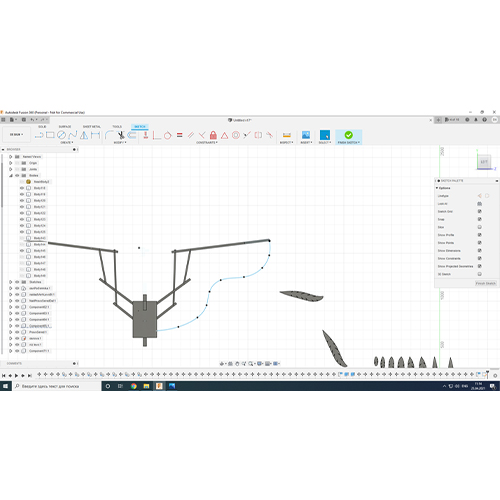This screenshot has width=500, height=500.
Task: Hide the Bodies folder with its eye icon
Action: [x=17, y=175]
